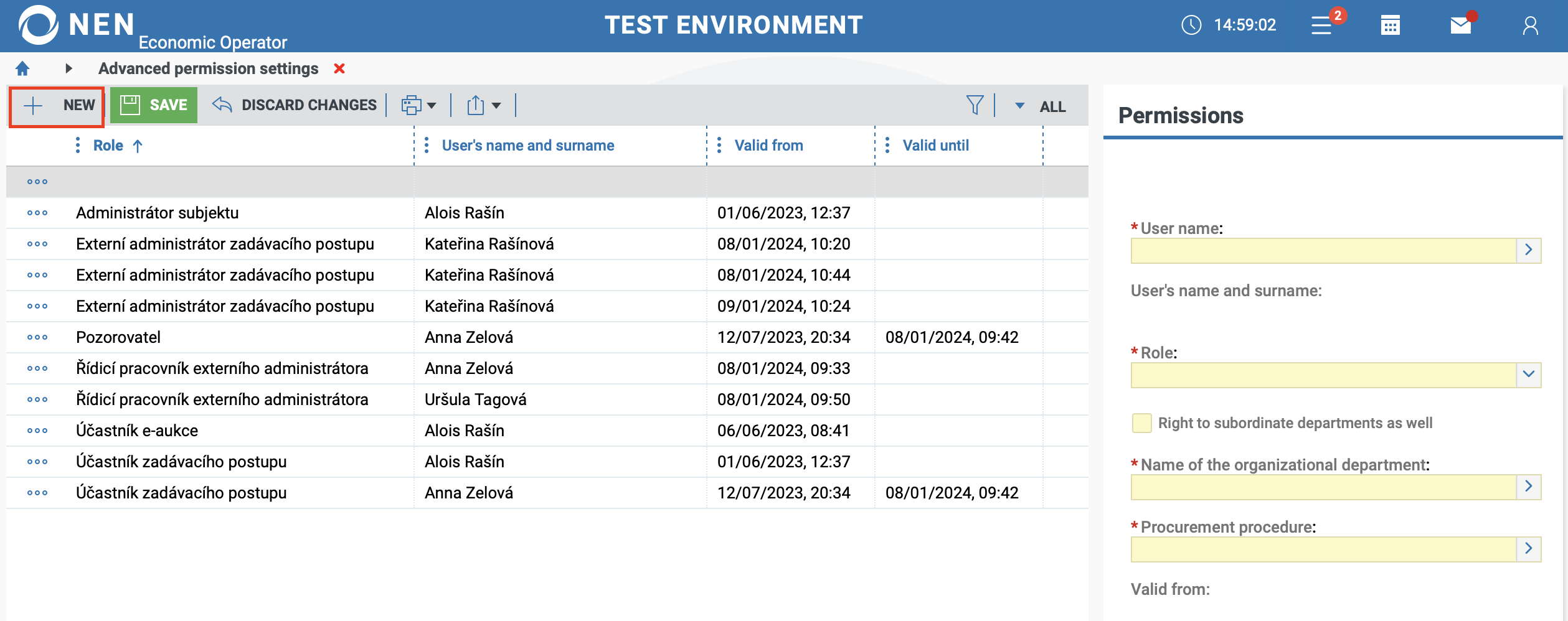This screenshot has height=621, width=1568.
Task: Open the user profile icon
Action: tap(1531, 25)
